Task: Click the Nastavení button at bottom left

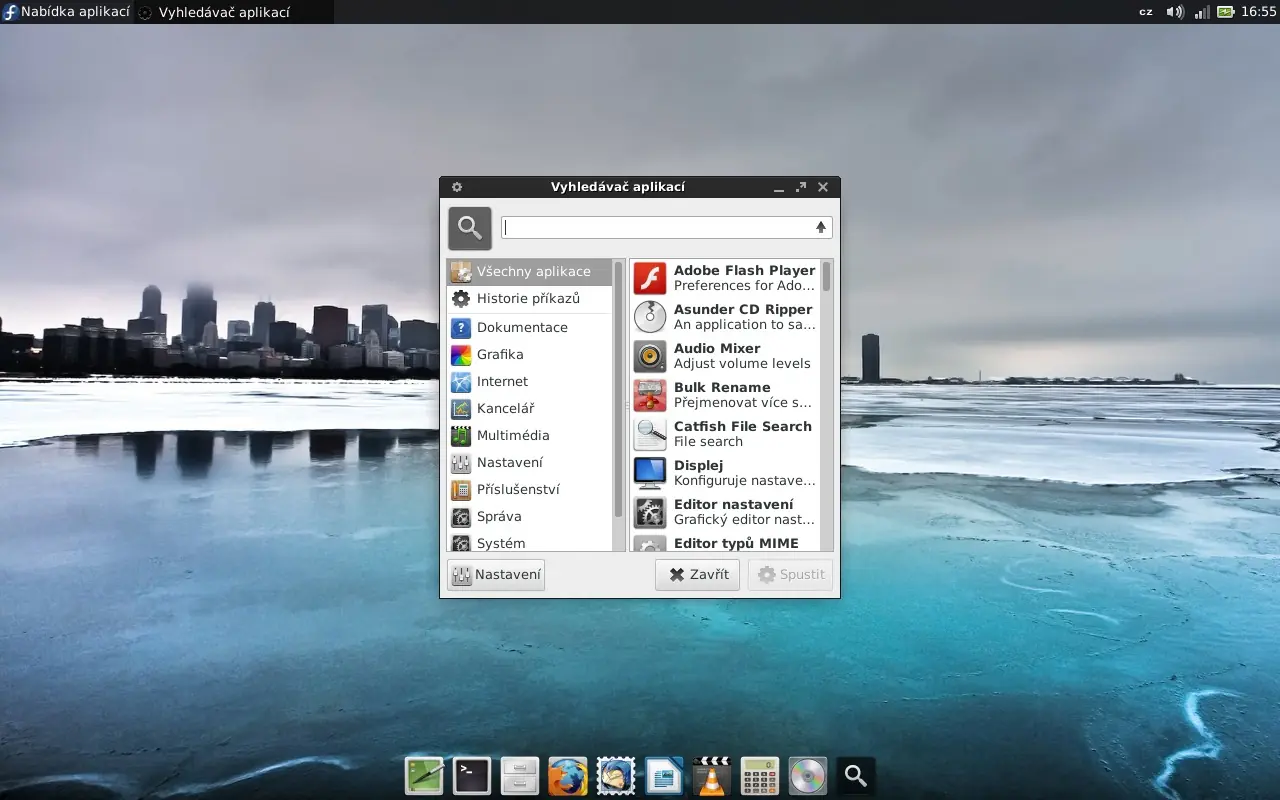Action: point(496,574)
